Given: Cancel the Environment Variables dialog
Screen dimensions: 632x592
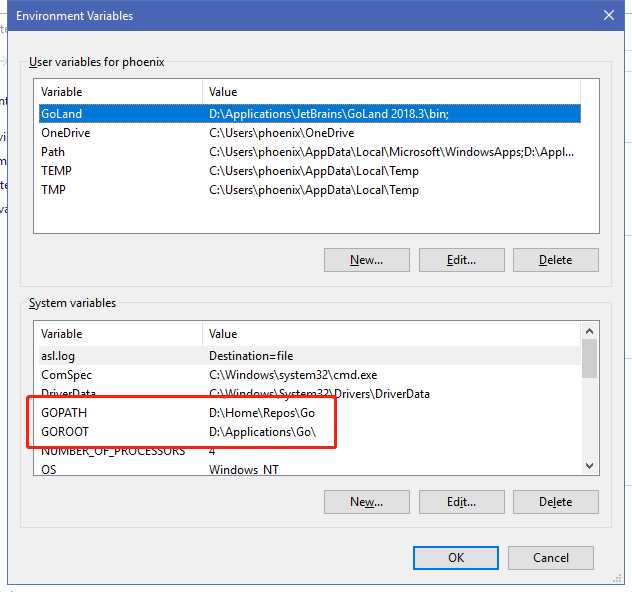Looking at the screenshot, I should [551, 557].
